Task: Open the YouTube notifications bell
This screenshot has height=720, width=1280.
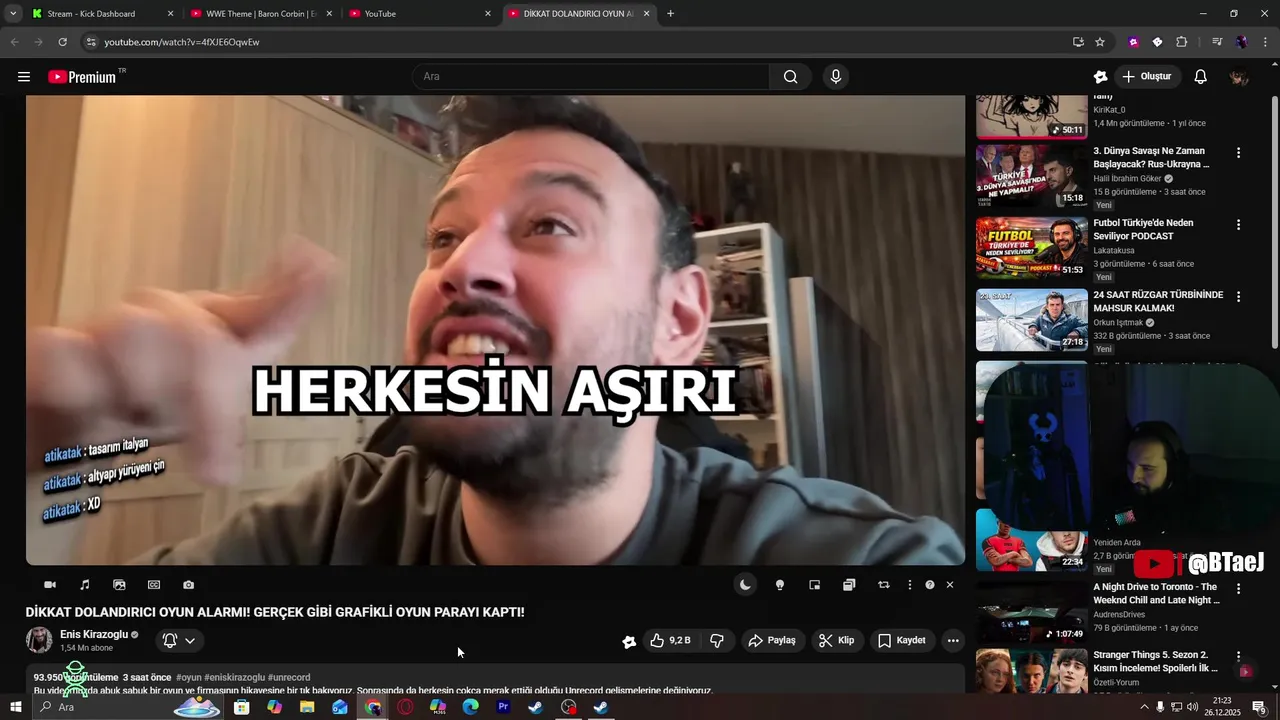Action: 1201,77
